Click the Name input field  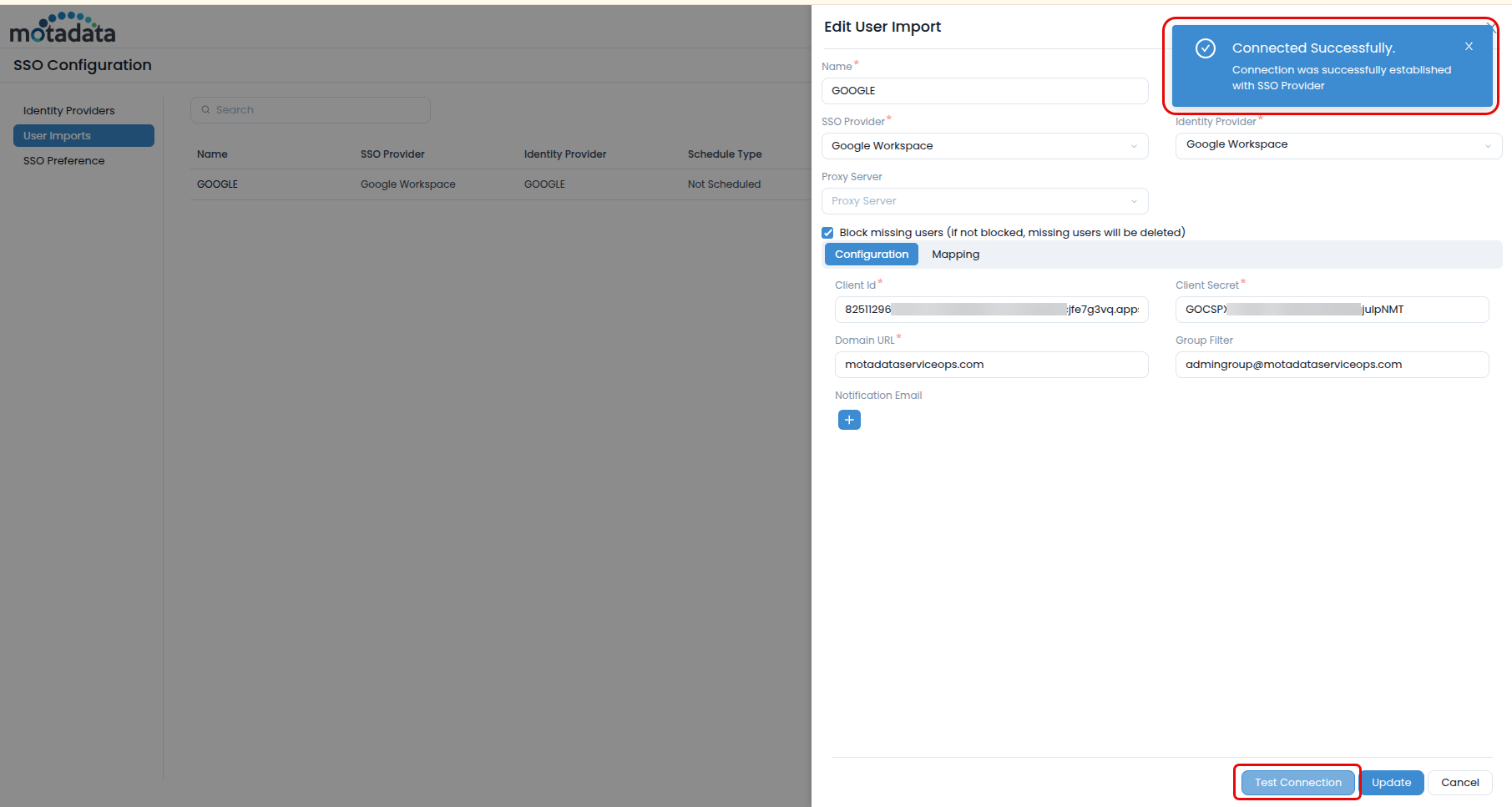click(984, 91)
